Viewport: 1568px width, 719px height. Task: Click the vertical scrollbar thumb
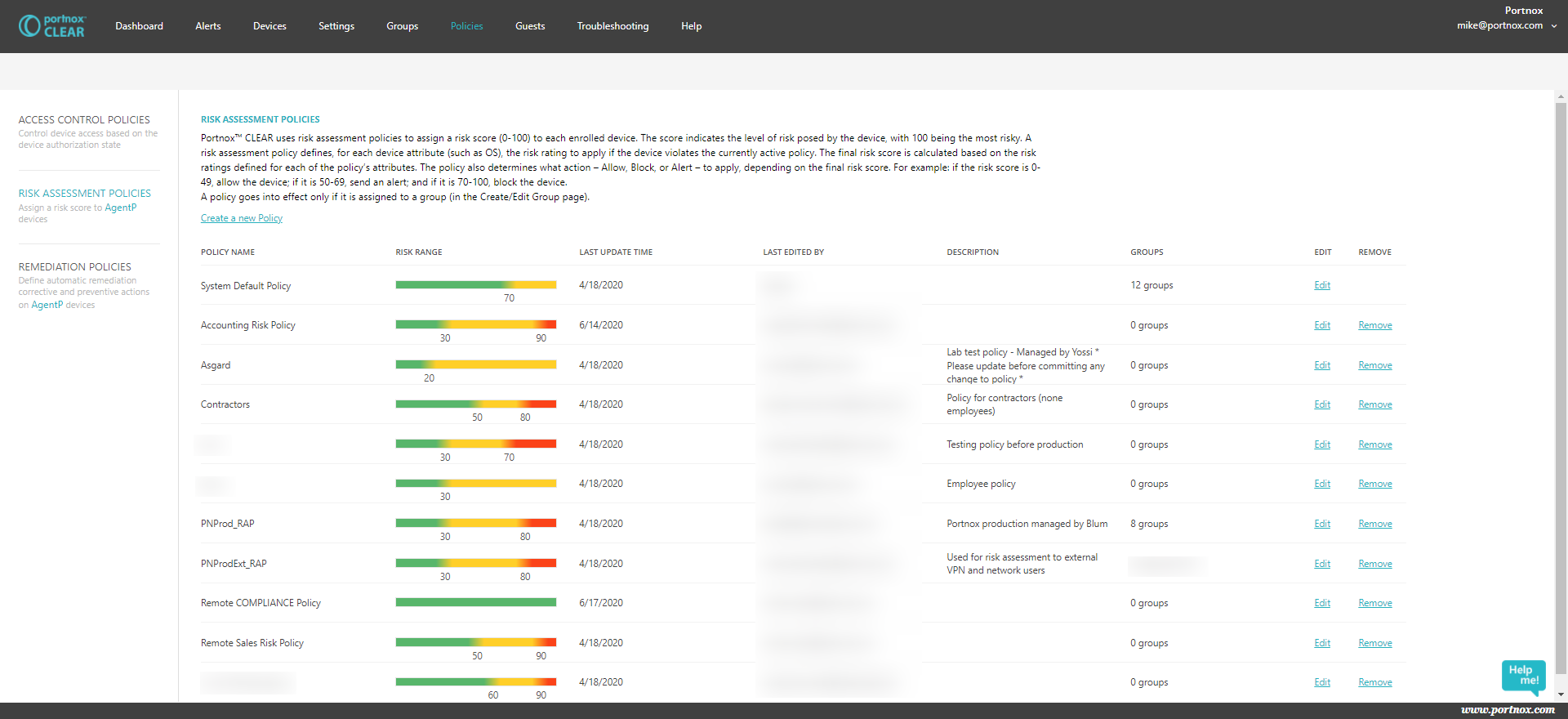tap(1561, 388)
